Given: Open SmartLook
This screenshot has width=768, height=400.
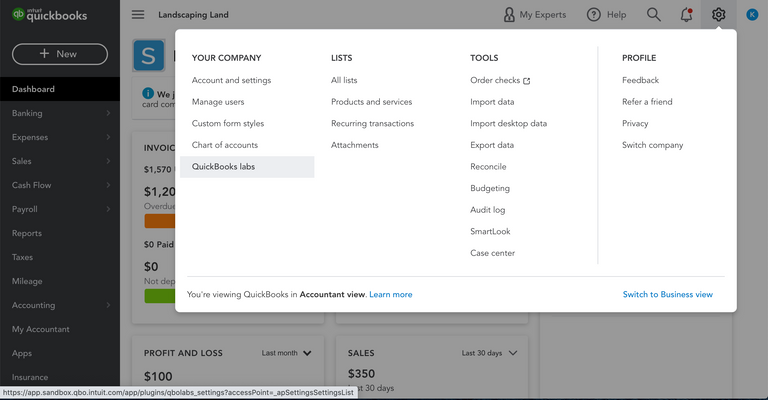Looking at the screenshot, I should [490, 231].
